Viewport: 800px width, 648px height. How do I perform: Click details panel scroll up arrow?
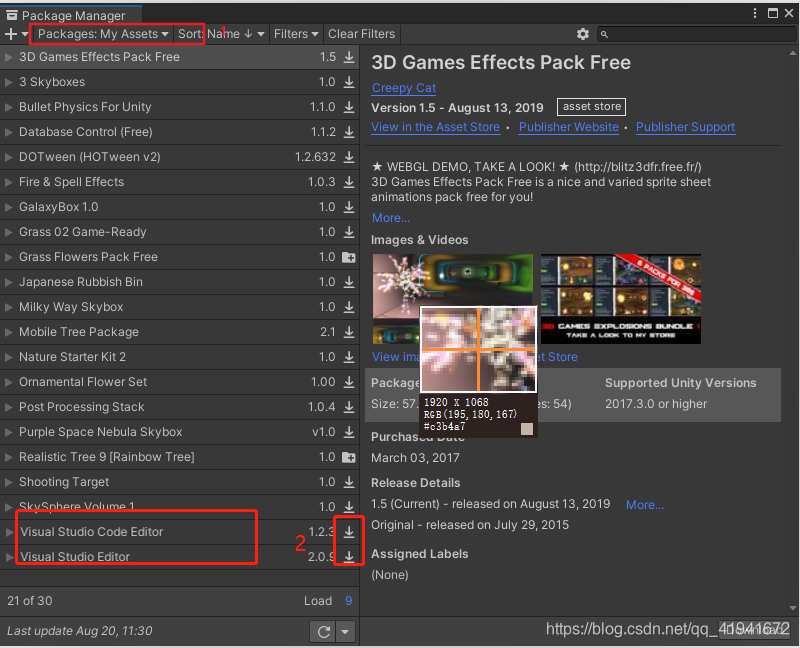click(x=792, y=53)
